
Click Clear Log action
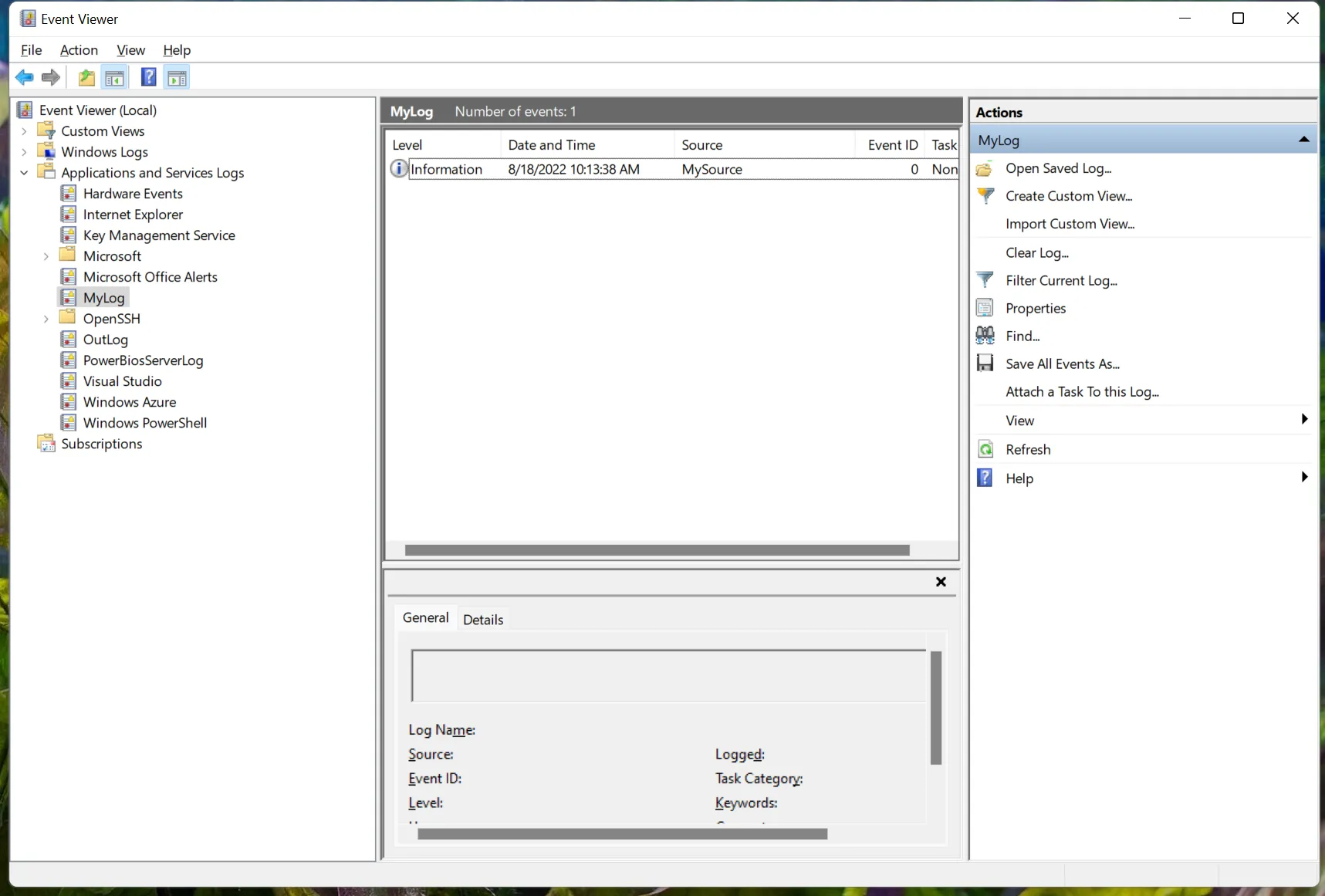[1037, 252]
